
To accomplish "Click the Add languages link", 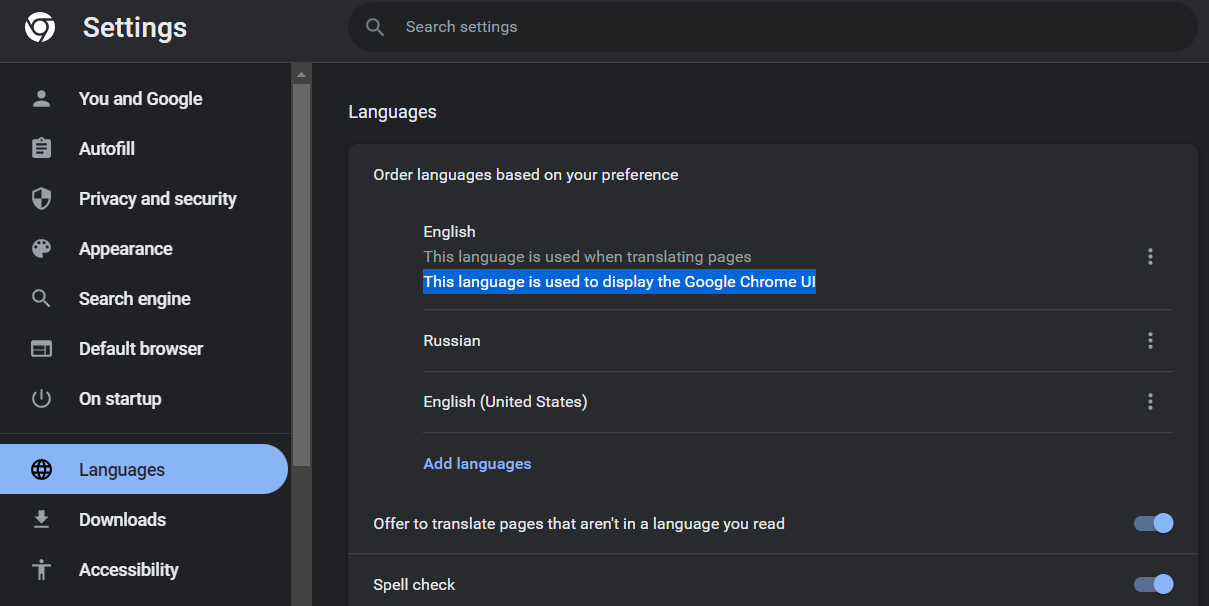I will pyautogui.click(x=477, y=464).
